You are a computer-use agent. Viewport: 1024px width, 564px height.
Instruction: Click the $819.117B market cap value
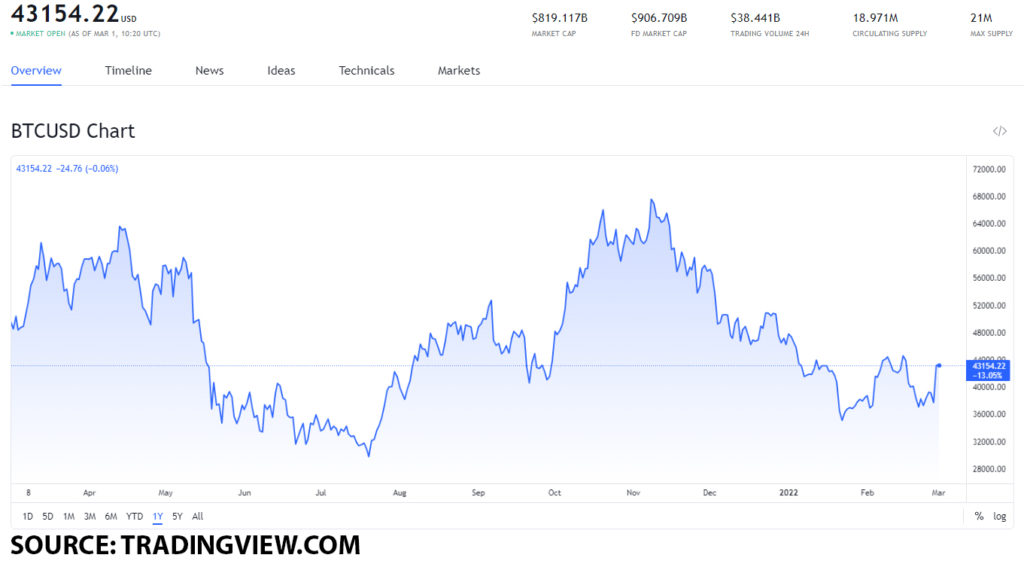[x=559, y=18]
